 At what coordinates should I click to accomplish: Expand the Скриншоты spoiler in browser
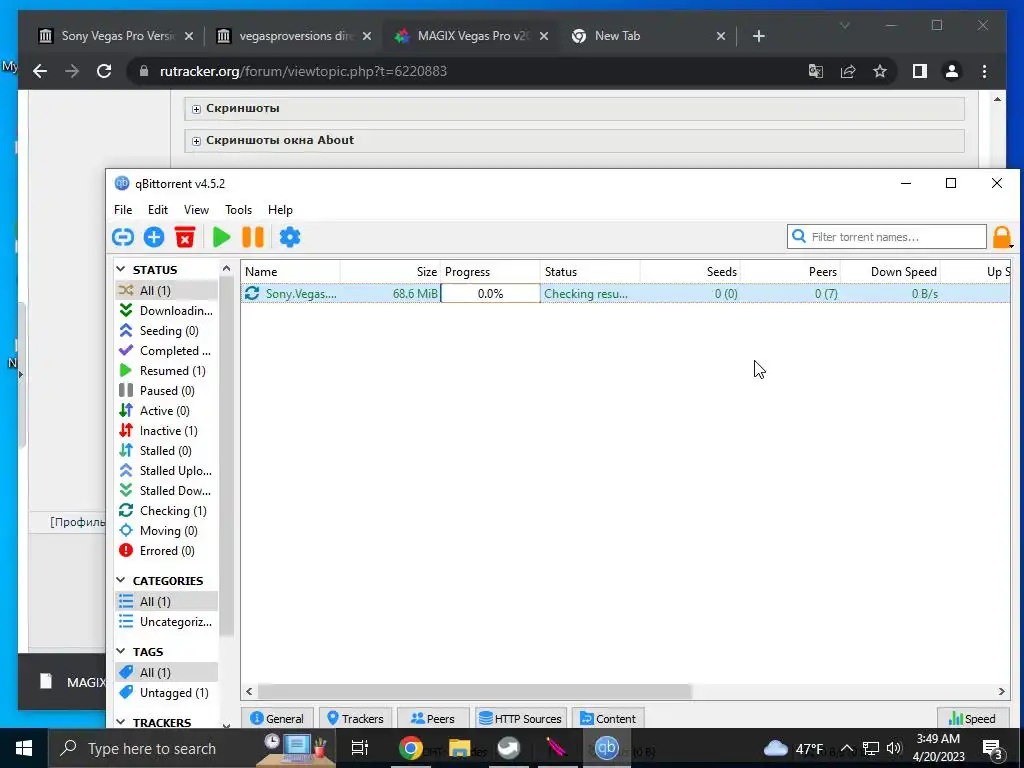point(197,109)
